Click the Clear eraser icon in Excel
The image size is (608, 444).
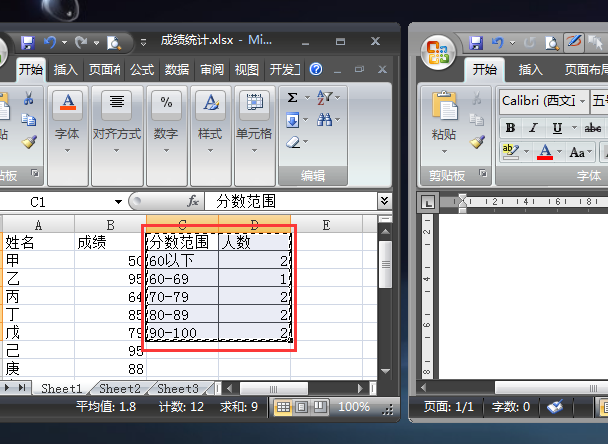(294, 142)
